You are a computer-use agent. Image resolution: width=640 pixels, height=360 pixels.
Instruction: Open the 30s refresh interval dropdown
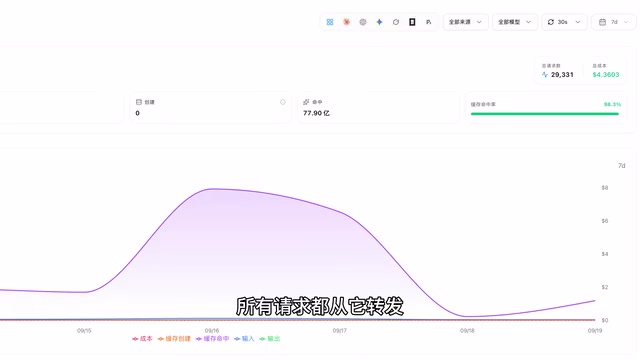[x=564, y=22]
